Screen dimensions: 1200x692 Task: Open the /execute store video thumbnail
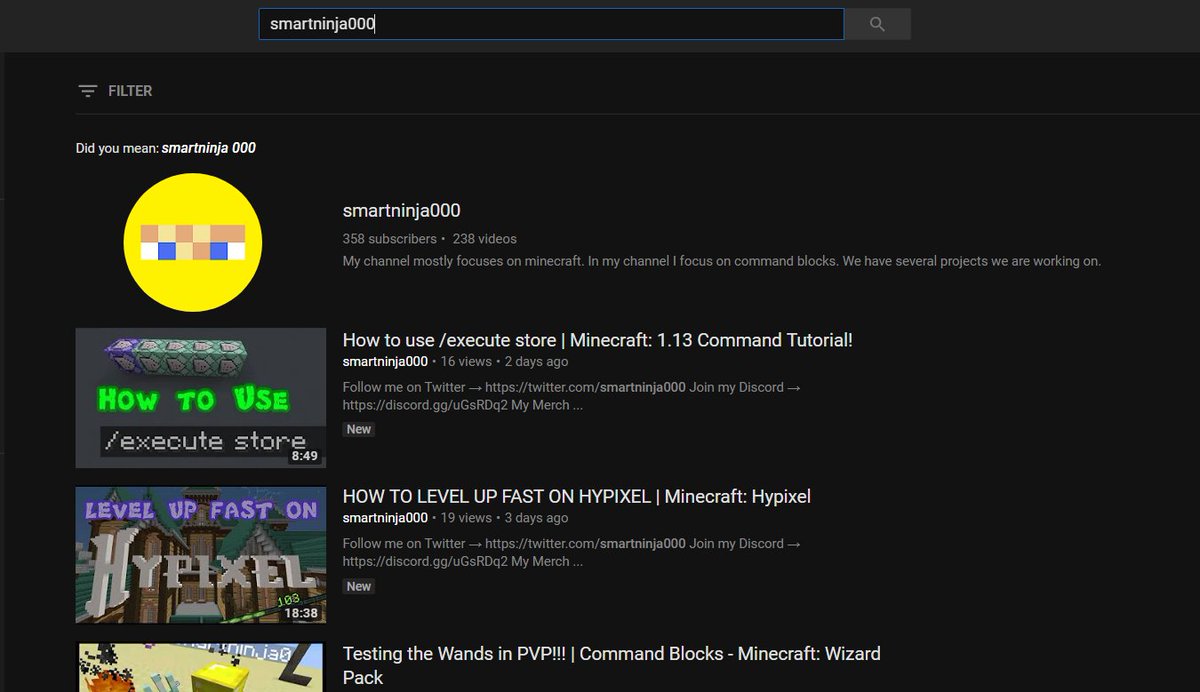(x=201, y=398)
